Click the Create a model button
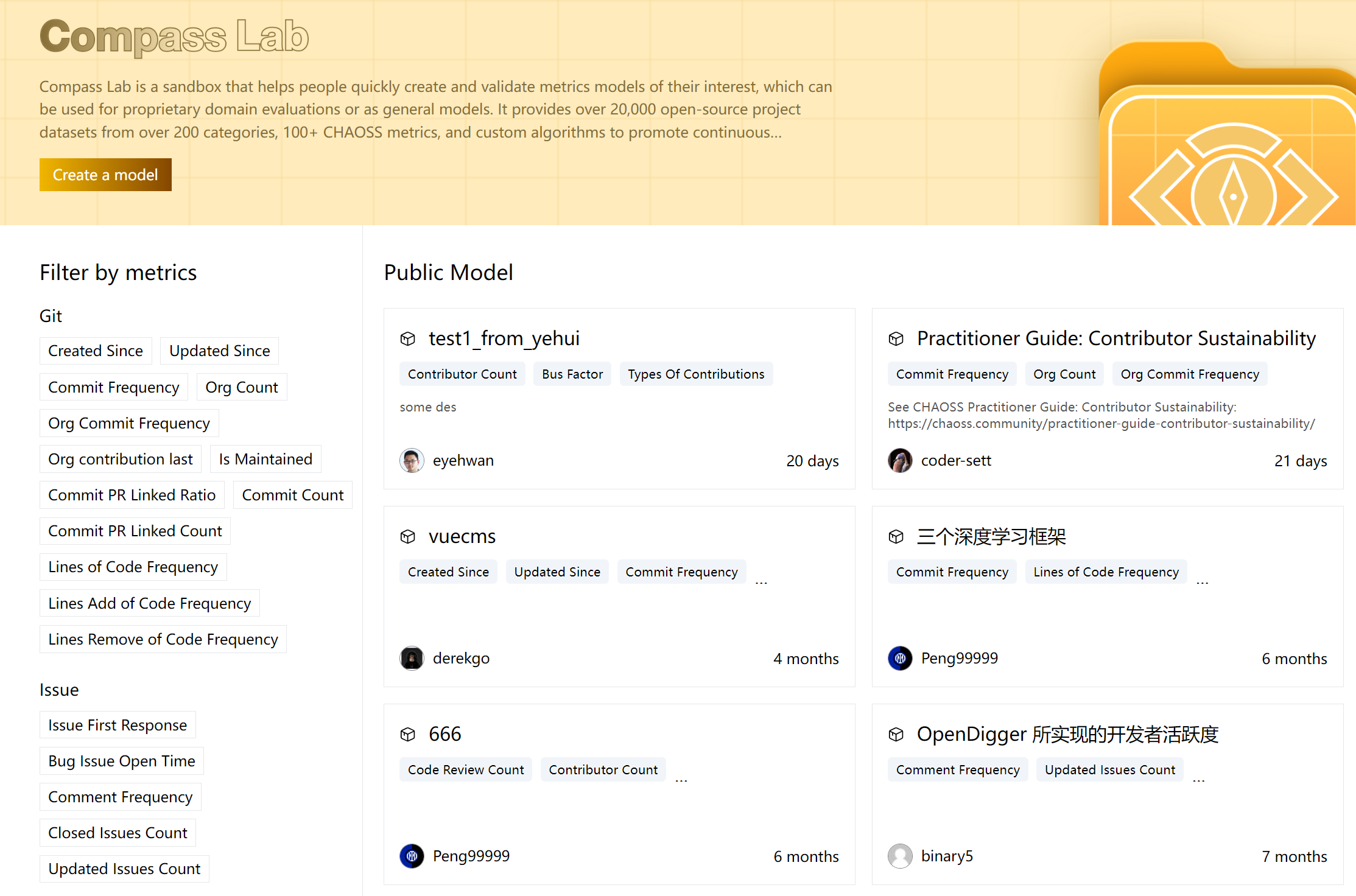The image size is (1356, 896). tap(105, 175)
